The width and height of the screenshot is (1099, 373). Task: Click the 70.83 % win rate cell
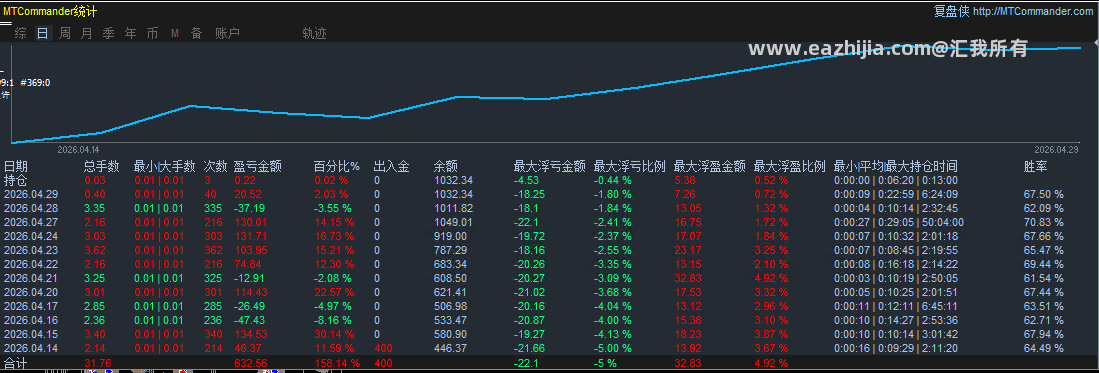(x=1044, y=222)
